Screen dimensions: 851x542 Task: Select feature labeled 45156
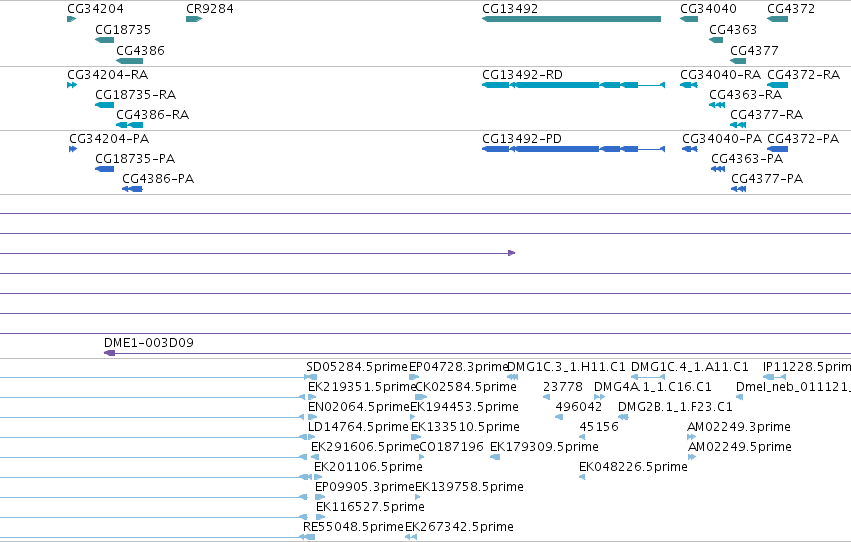[582, 437]
